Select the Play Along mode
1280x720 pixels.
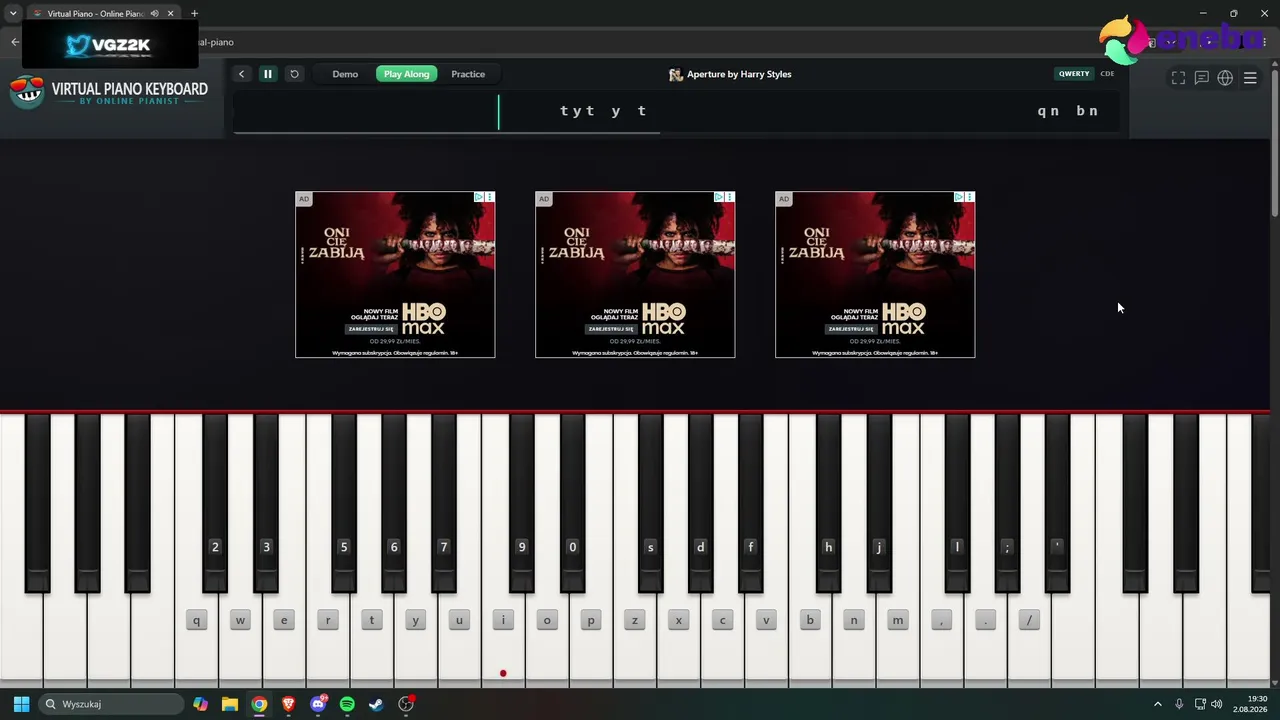pos(406,74)
